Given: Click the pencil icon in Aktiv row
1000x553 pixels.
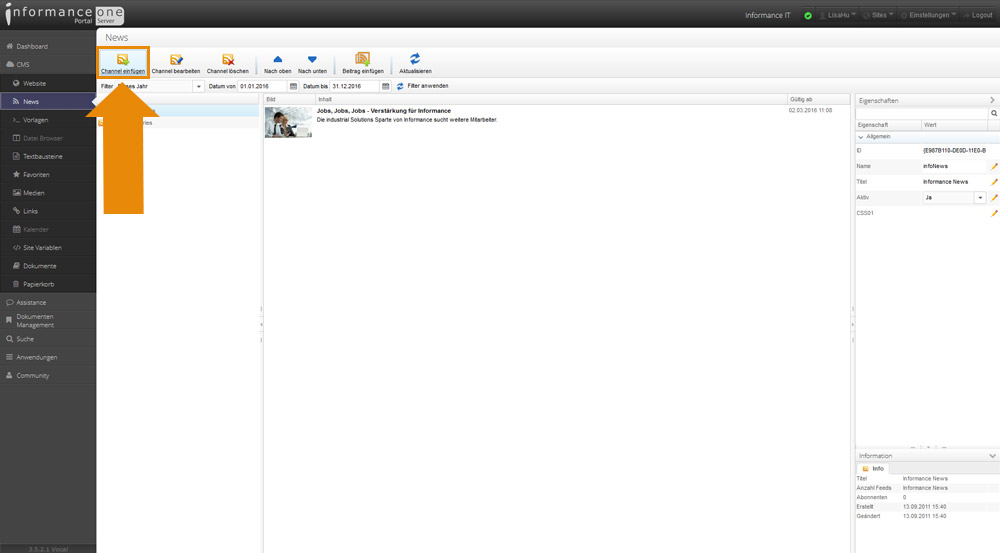Looking at the screenshot, I should [x=994, y=198].
